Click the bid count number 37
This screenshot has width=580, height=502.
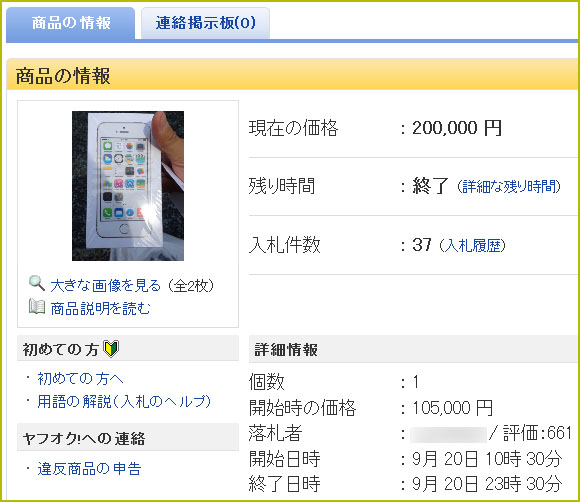(x=422, y=245)
